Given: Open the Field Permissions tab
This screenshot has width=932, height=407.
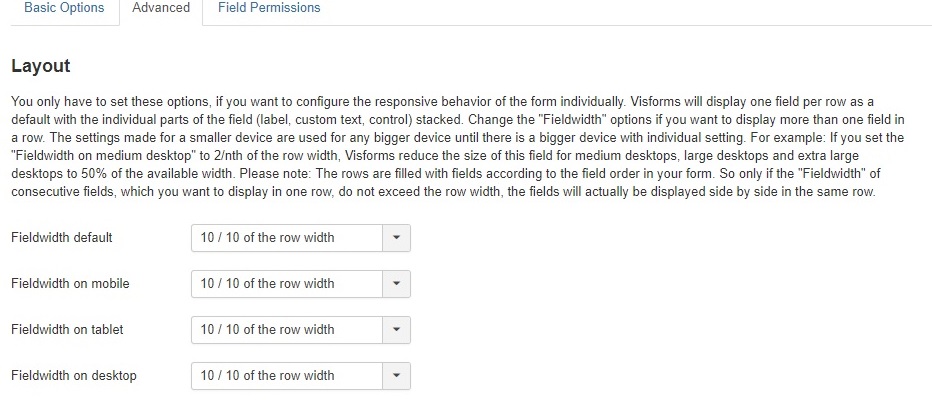Looking at the screenshot, I should tap(269, 8).
